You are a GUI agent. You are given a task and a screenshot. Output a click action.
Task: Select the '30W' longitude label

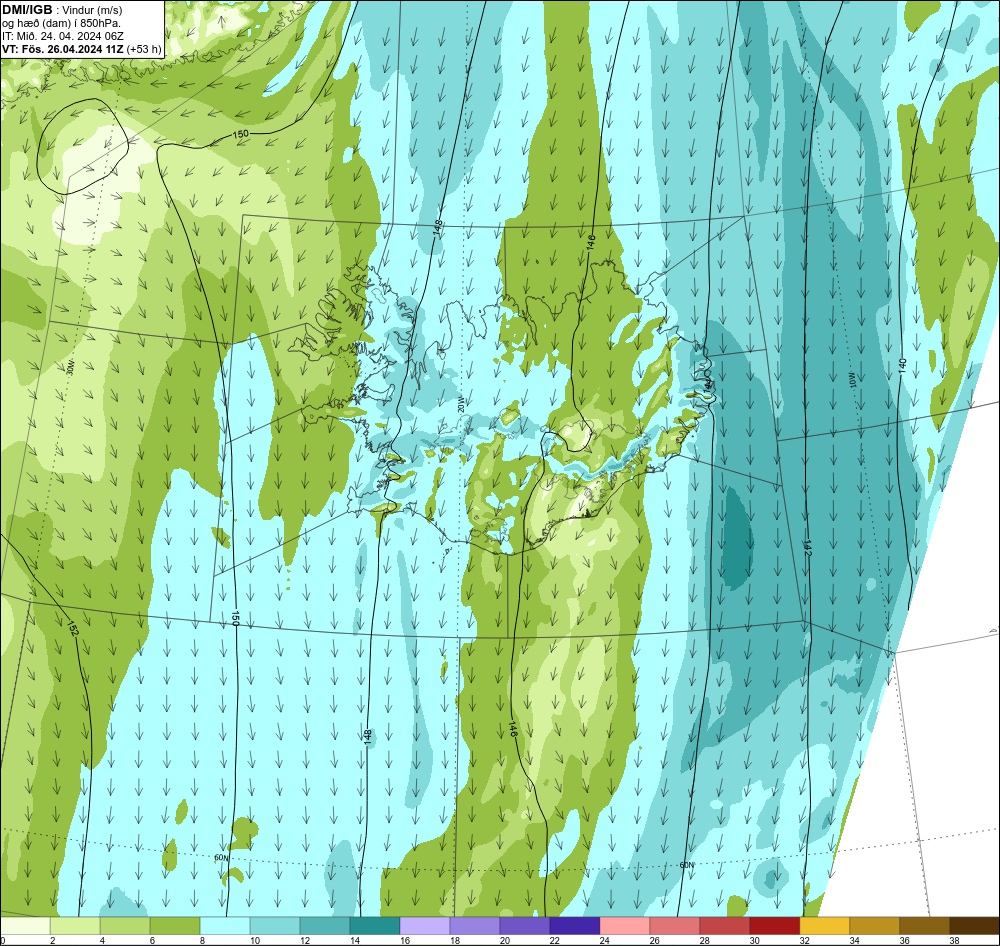(x=70, y=367)
